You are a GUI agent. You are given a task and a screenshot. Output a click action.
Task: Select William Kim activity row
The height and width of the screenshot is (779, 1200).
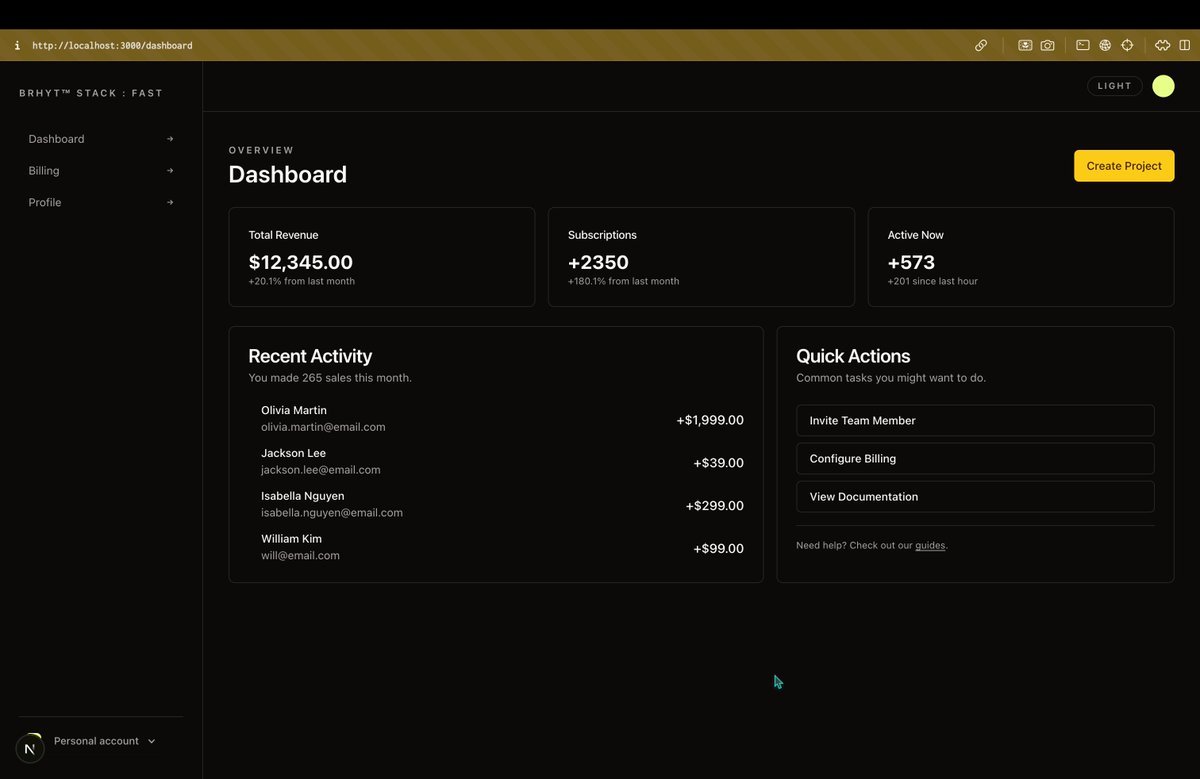click(496, 548)
